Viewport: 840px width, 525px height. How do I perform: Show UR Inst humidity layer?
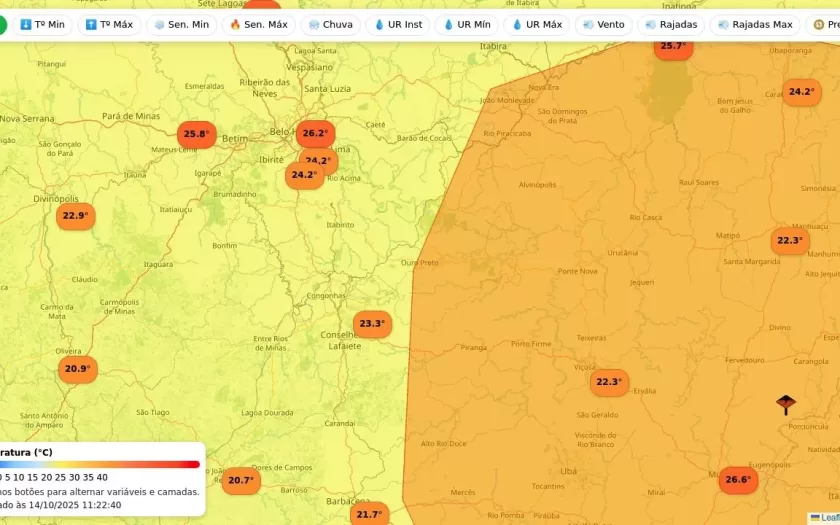pyautogui.click(x=398, y=25)
